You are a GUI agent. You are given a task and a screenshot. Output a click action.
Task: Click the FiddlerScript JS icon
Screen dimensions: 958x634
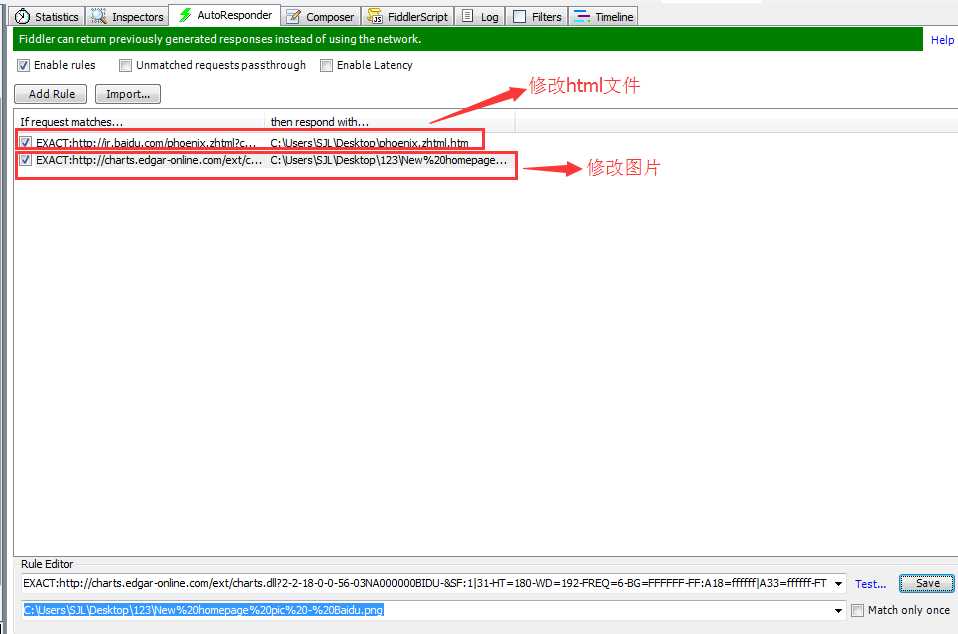point(375,16)
